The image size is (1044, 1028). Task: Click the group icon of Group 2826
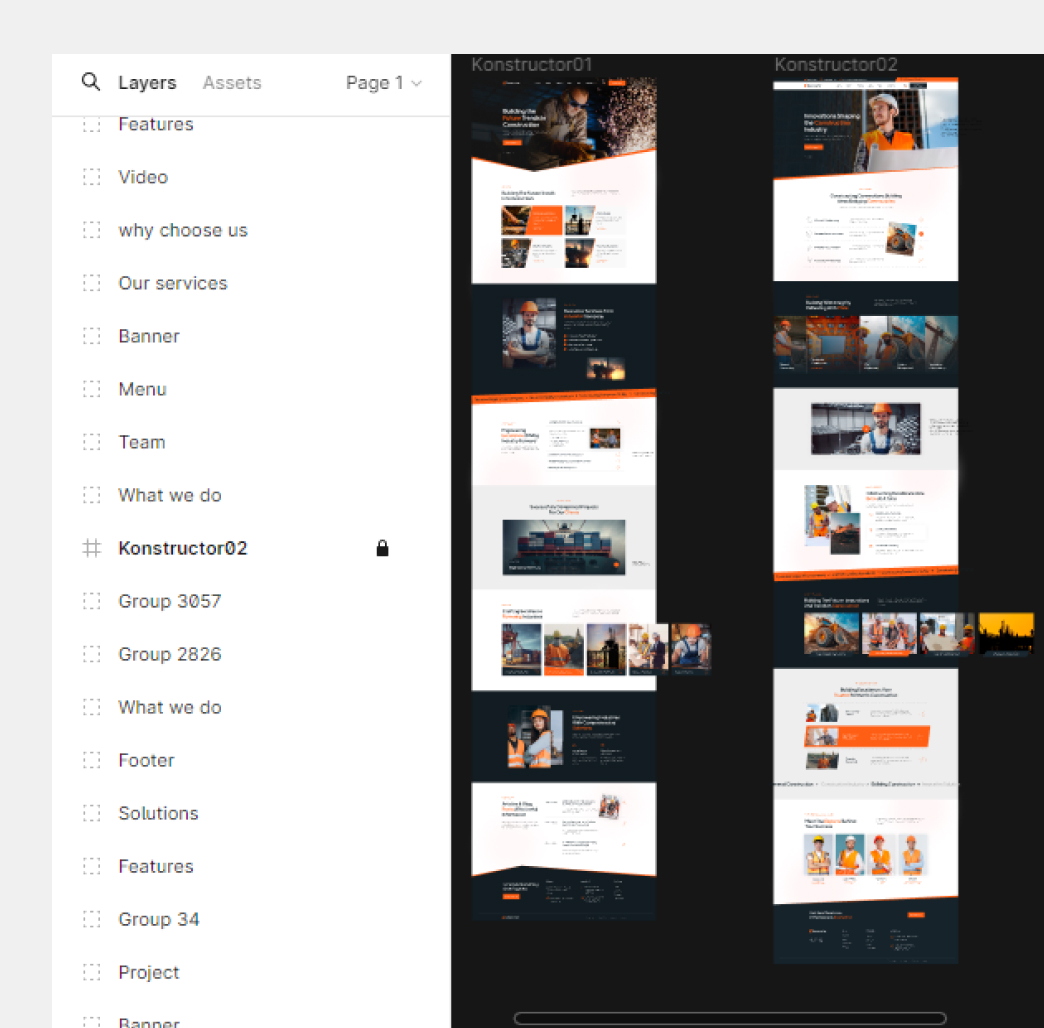(91, 654)
